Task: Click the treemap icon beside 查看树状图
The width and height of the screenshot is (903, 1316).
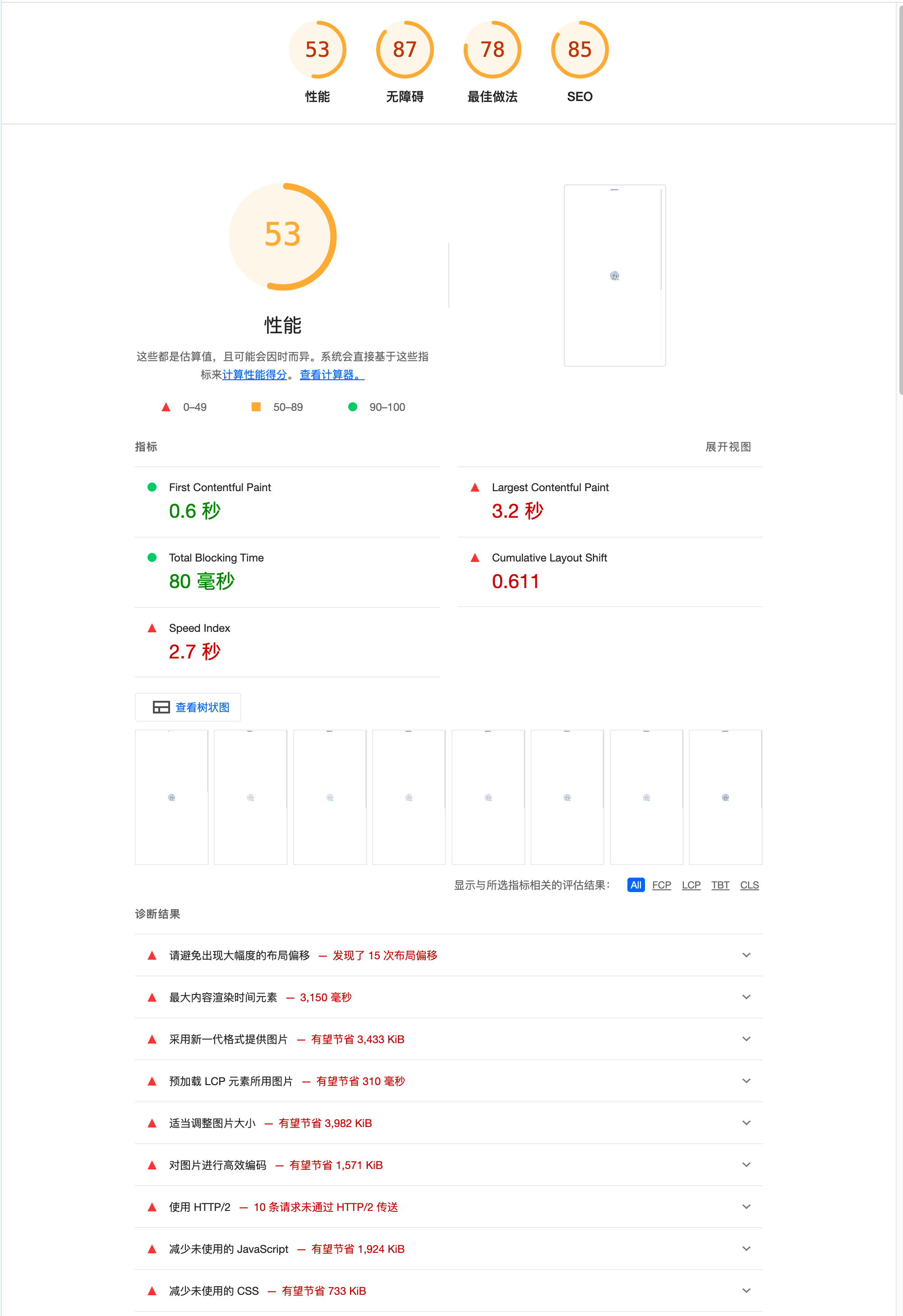Action: pyautogui.click(x=161, y=707)
